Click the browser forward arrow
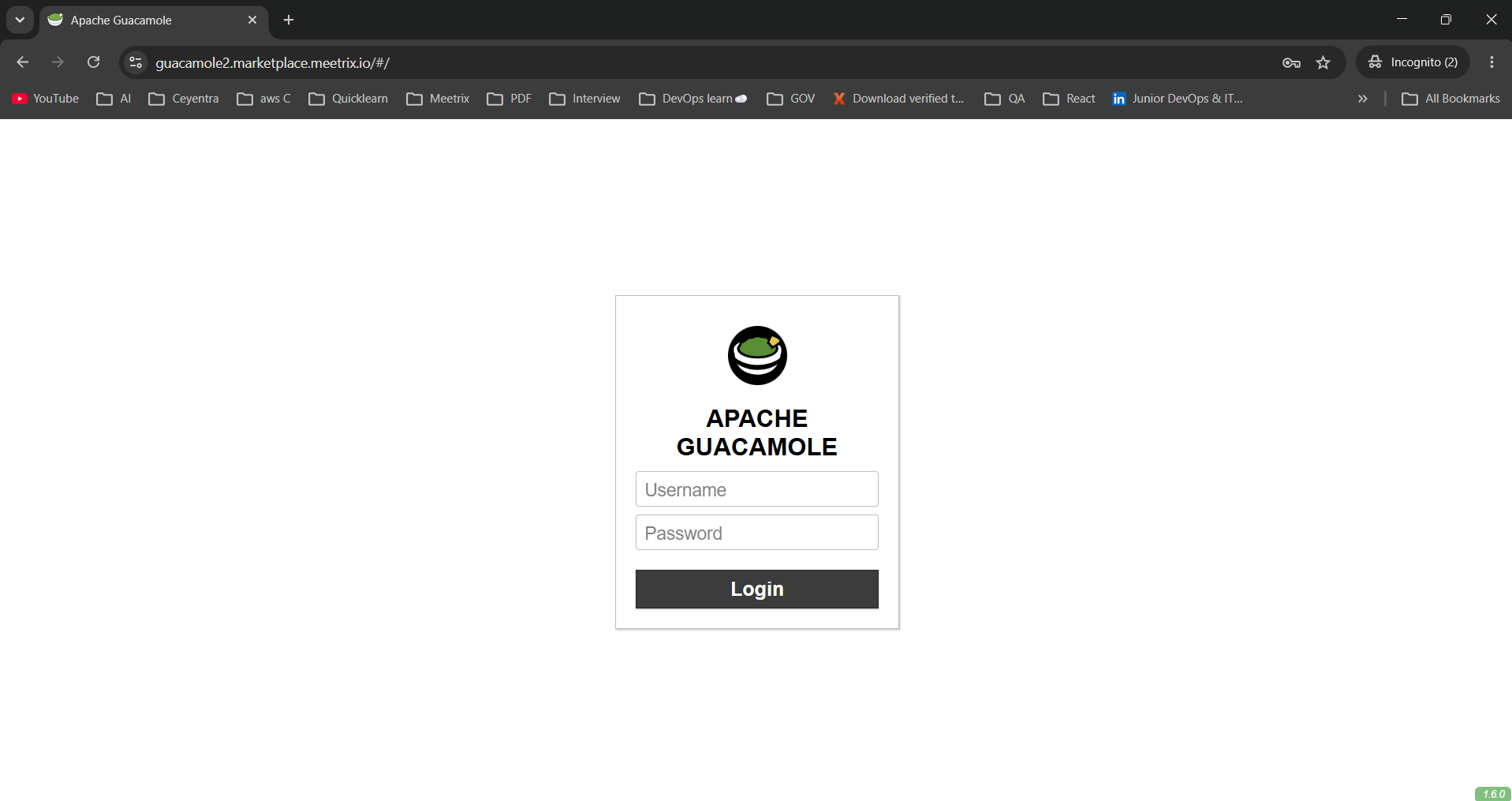1512x801 pixels. [x=58, y=62]
